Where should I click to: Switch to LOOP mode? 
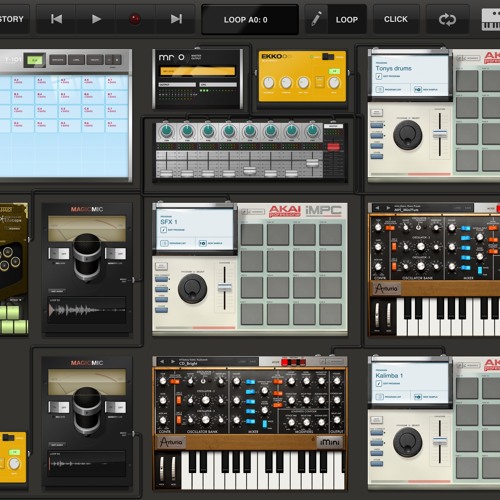pyautogui.click(x=347, y=20)
